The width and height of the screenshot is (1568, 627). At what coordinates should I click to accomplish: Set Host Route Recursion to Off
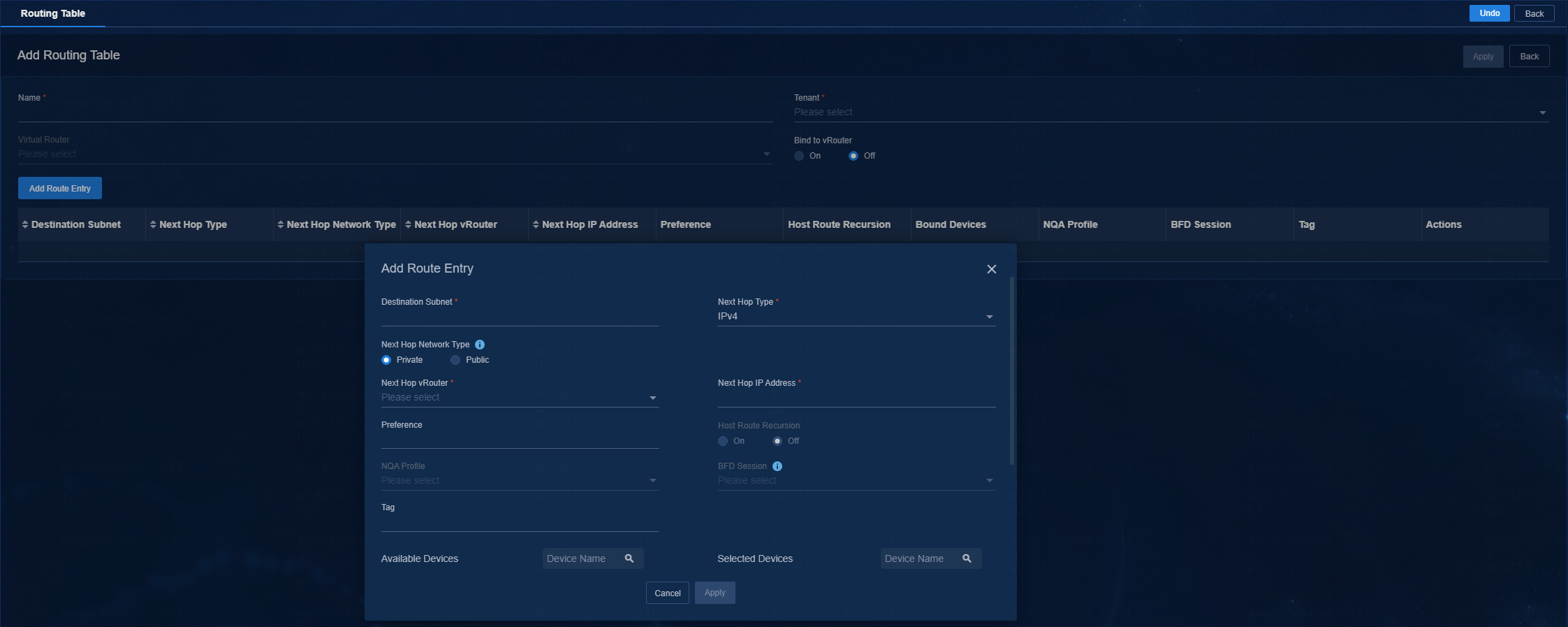(777, 441)
